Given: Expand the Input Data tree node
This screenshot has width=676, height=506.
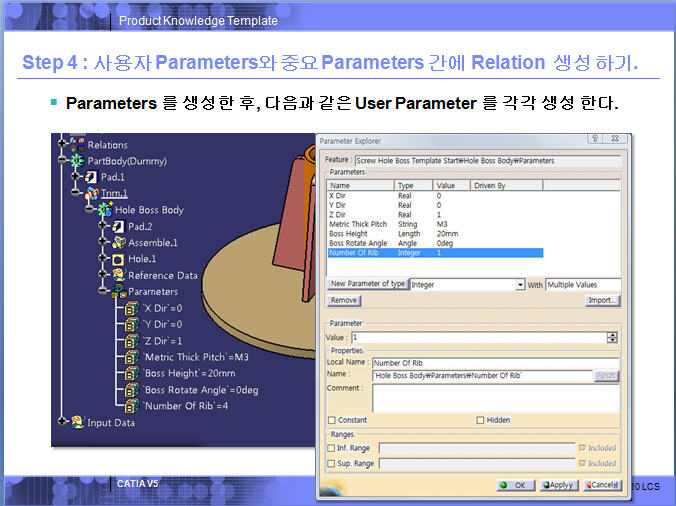Looking at the screenshot, I should 63,422.
